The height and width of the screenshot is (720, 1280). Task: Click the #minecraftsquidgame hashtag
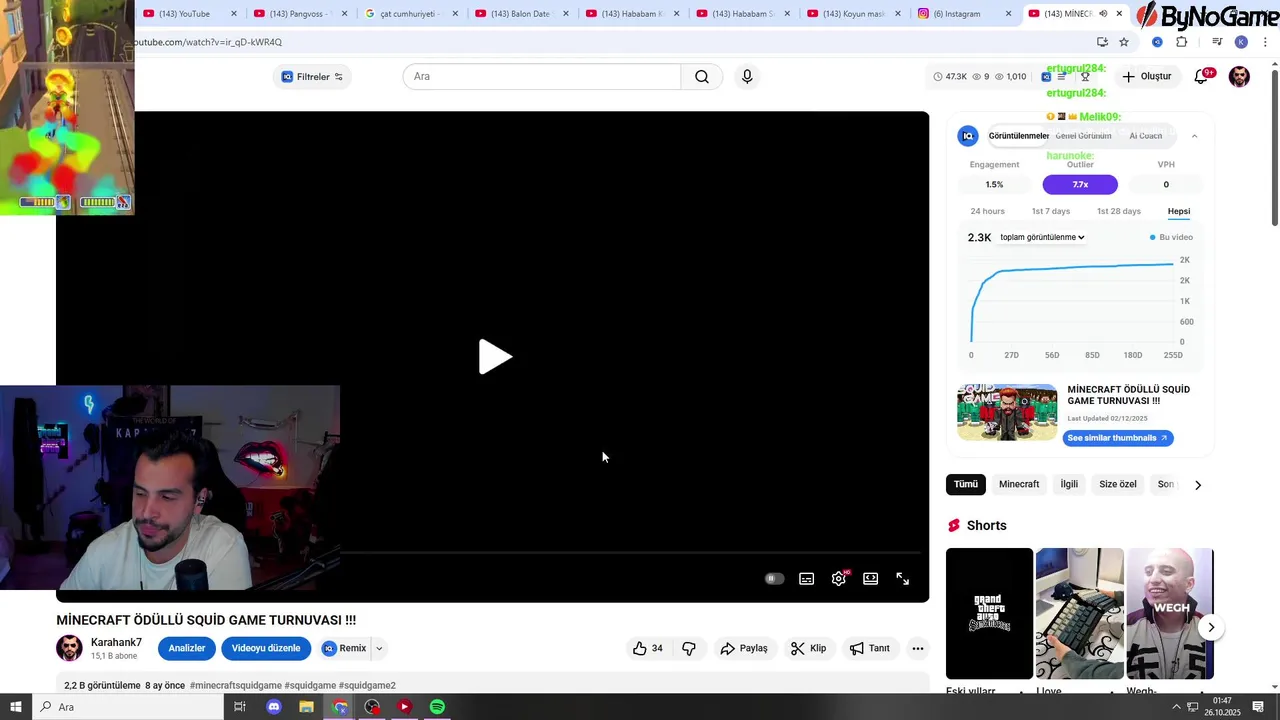[235, 685]
